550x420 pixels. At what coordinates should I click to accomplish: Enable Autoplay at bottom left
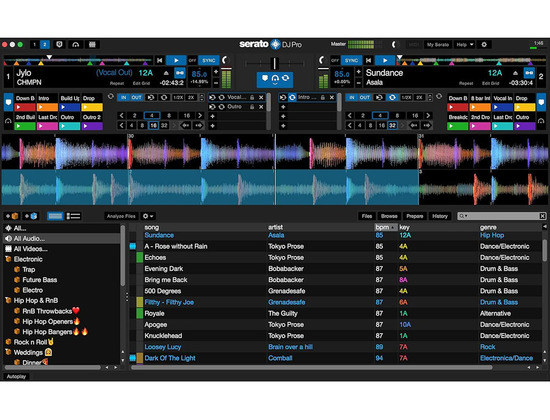click(x=16, y=376)
